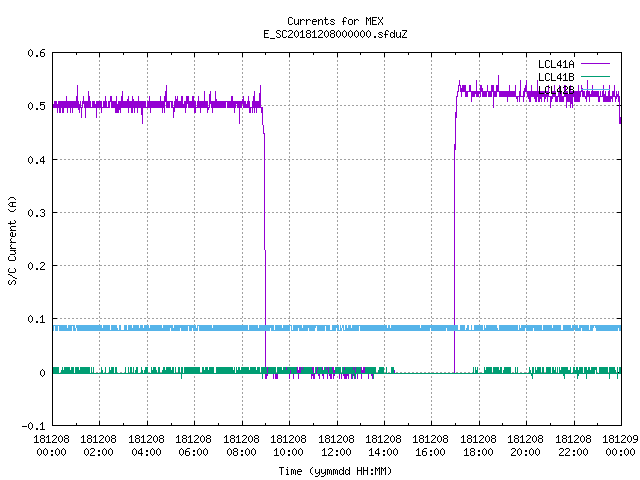Click the 181208 04:00 x-axis tick label
Image resolution: width=640 pixels, height=480 pixels.
point(146,446)
